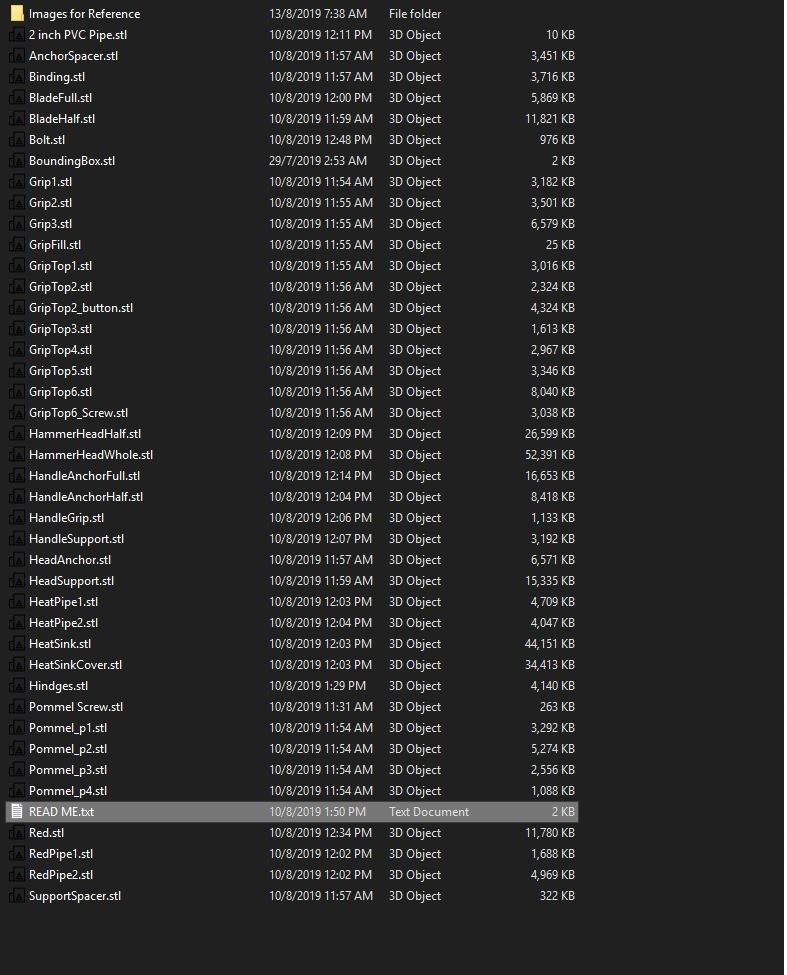This screenshot has width=787, height=975.
Task: Select the AnchorSpacer.stl file name
Action: click(x=73, y=56)
